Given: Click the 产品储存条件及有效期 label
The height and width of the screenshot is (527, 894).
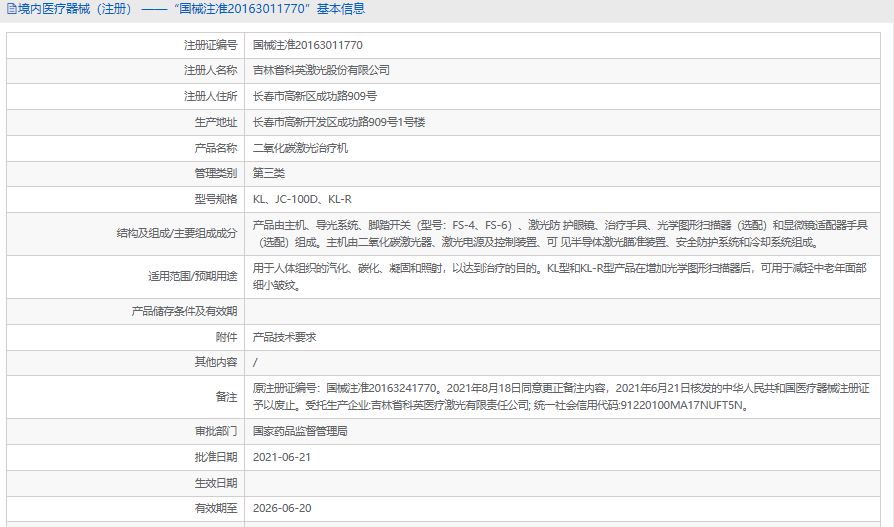Looking at the screenshot, I should pos(184,311).
